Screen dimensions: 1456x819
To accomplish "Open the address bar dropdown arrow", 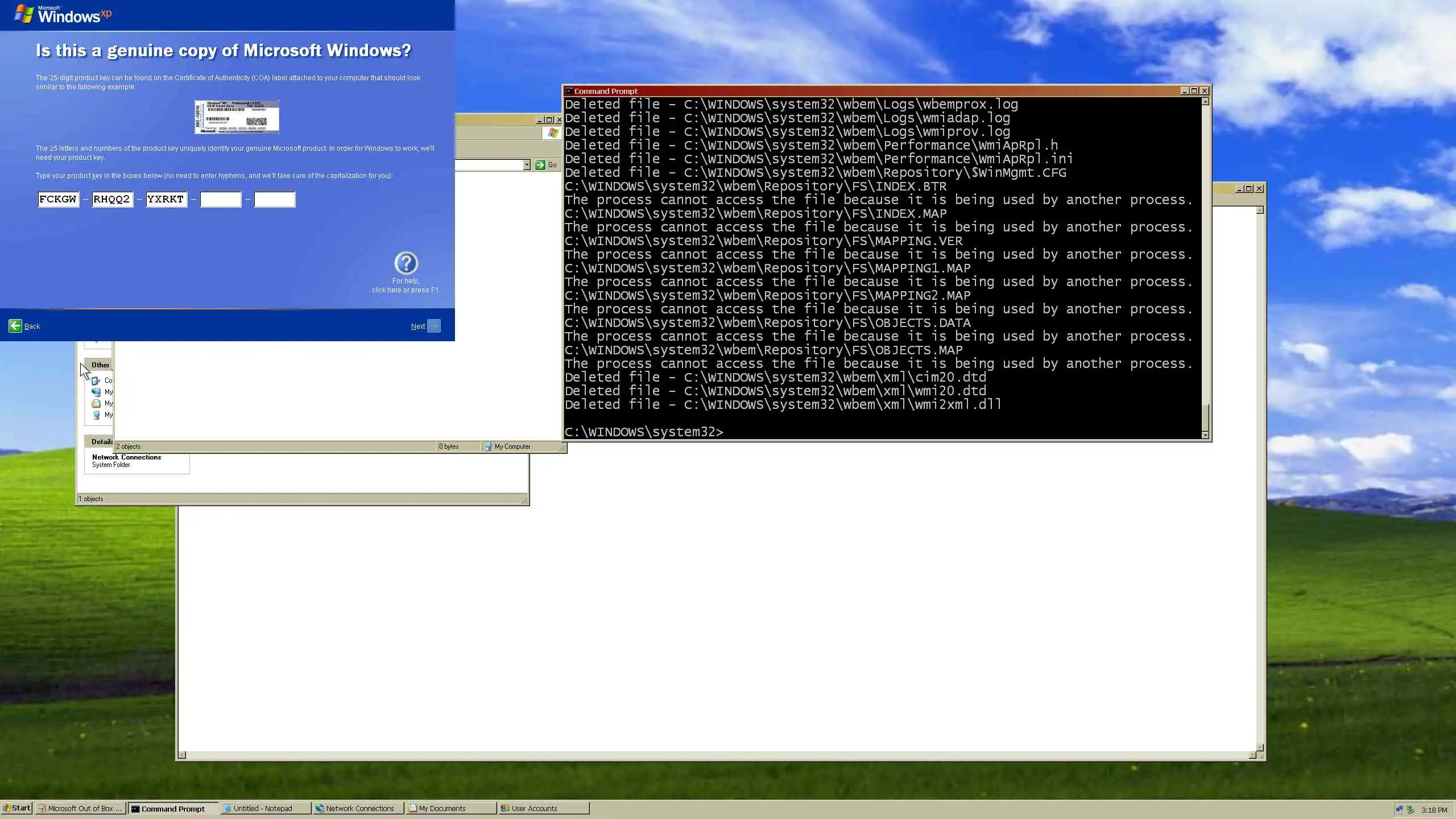I will [527, 165].
